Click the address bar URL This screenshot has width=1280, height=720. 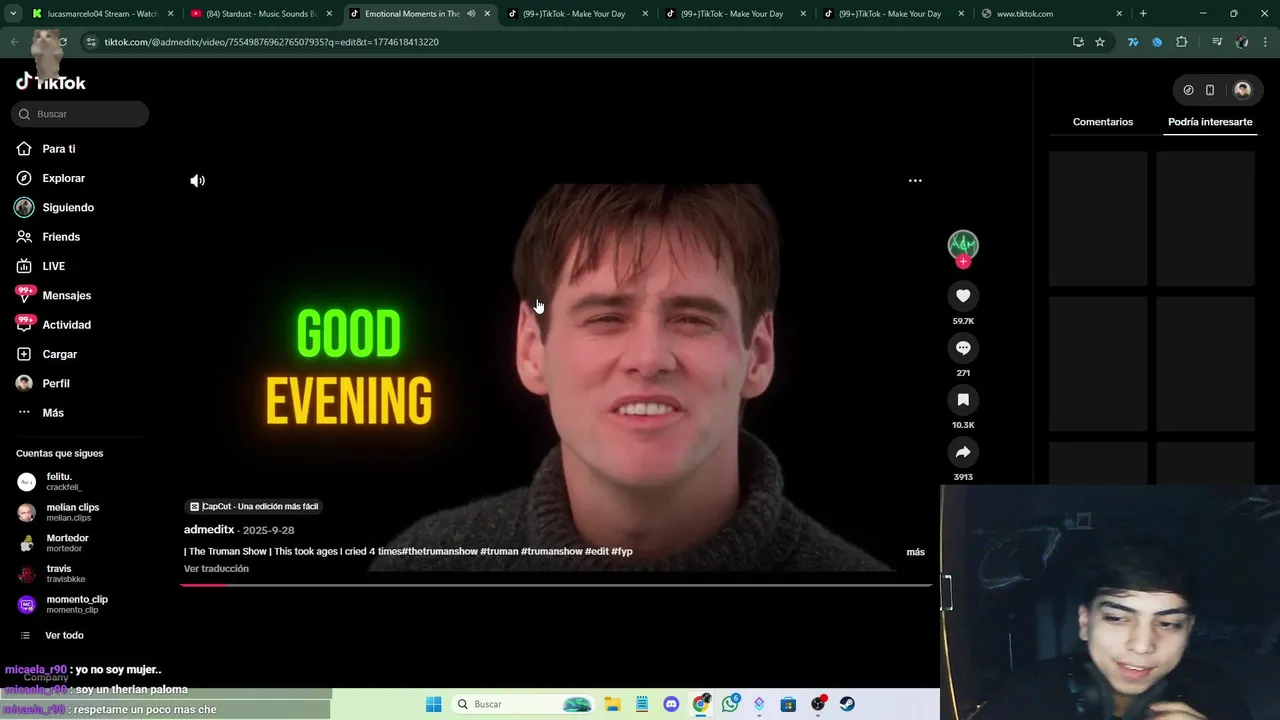pos(272,42)
